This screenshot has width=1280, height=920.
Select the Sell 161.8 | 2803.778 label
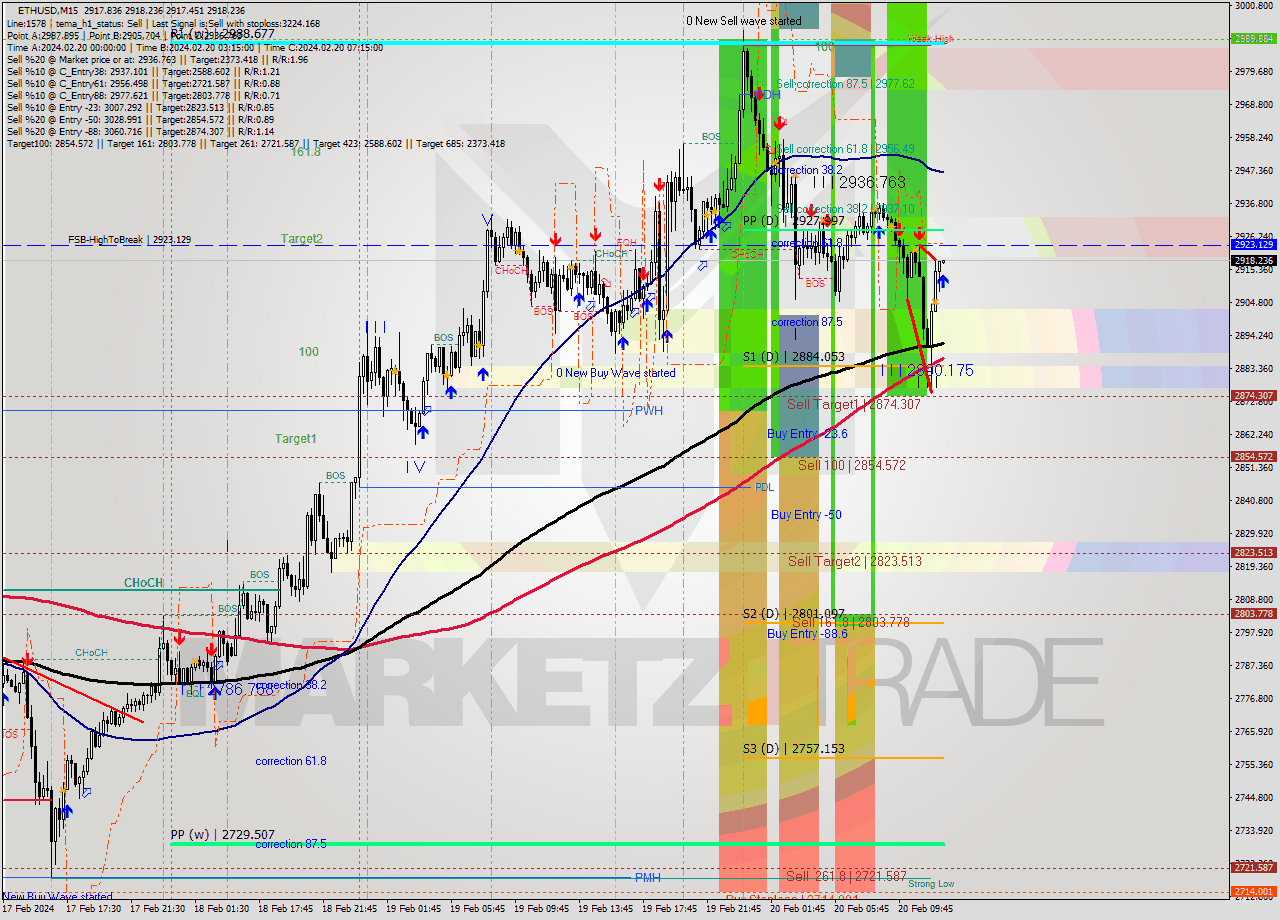[850, 623]
